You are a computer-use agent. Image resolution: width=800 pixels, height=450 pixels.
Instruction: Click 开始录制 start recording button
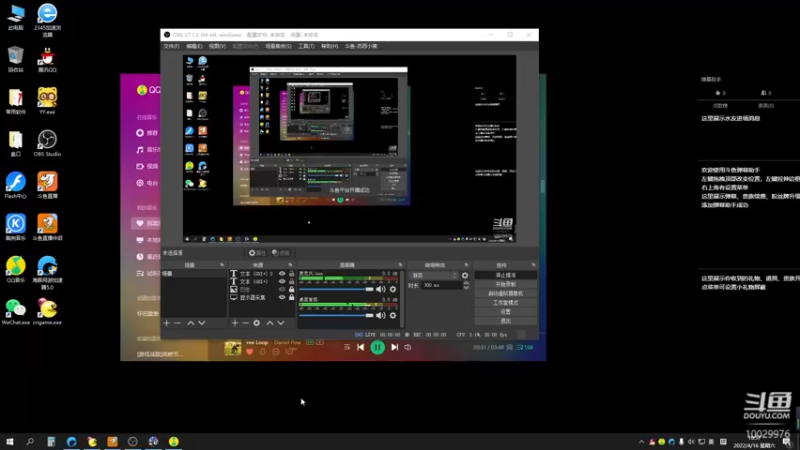(x=506, y=284)
